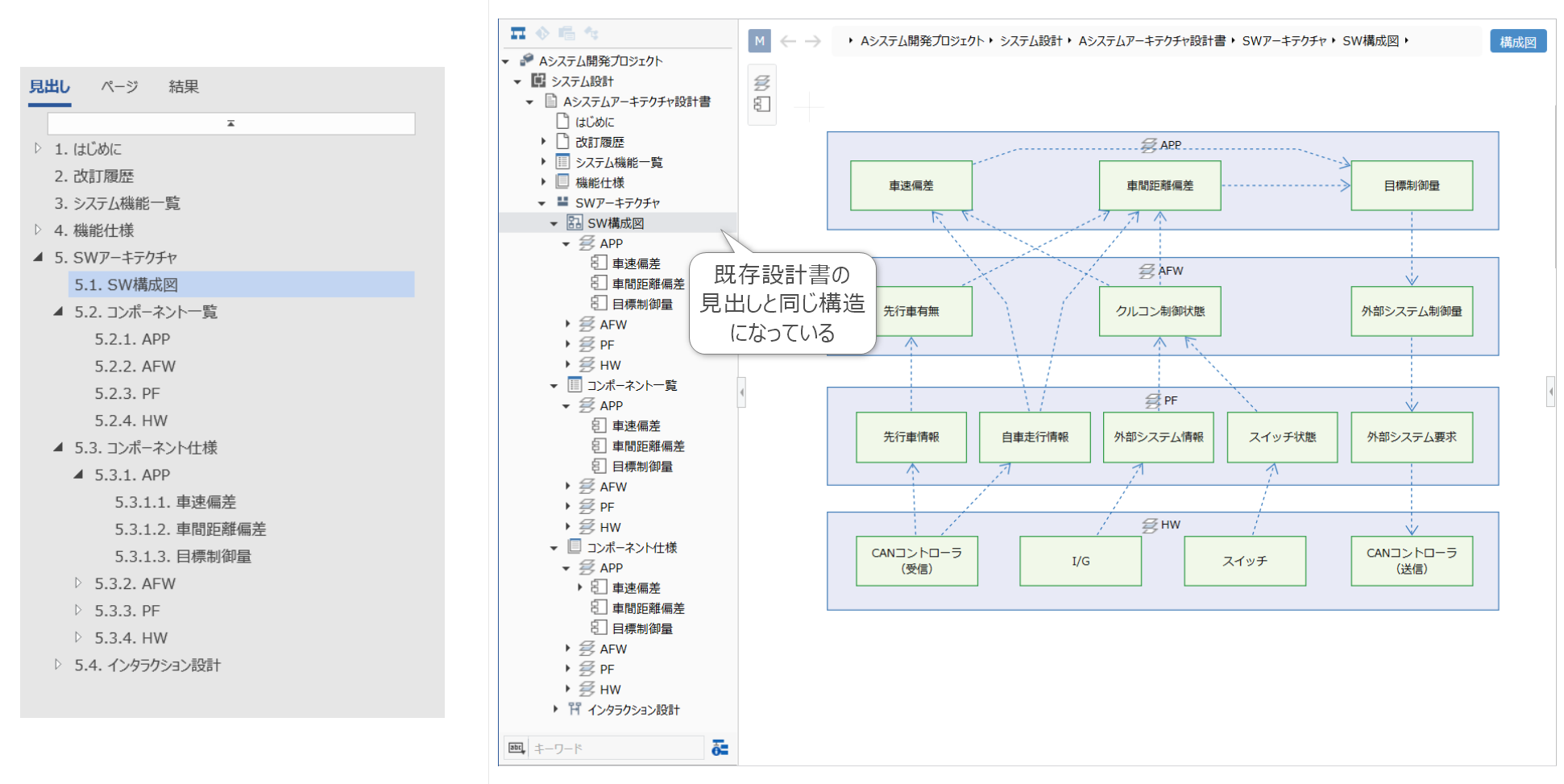
Task: Select 2. 改訂履歴 in the headings outline
Action: (x=93, y=176)
